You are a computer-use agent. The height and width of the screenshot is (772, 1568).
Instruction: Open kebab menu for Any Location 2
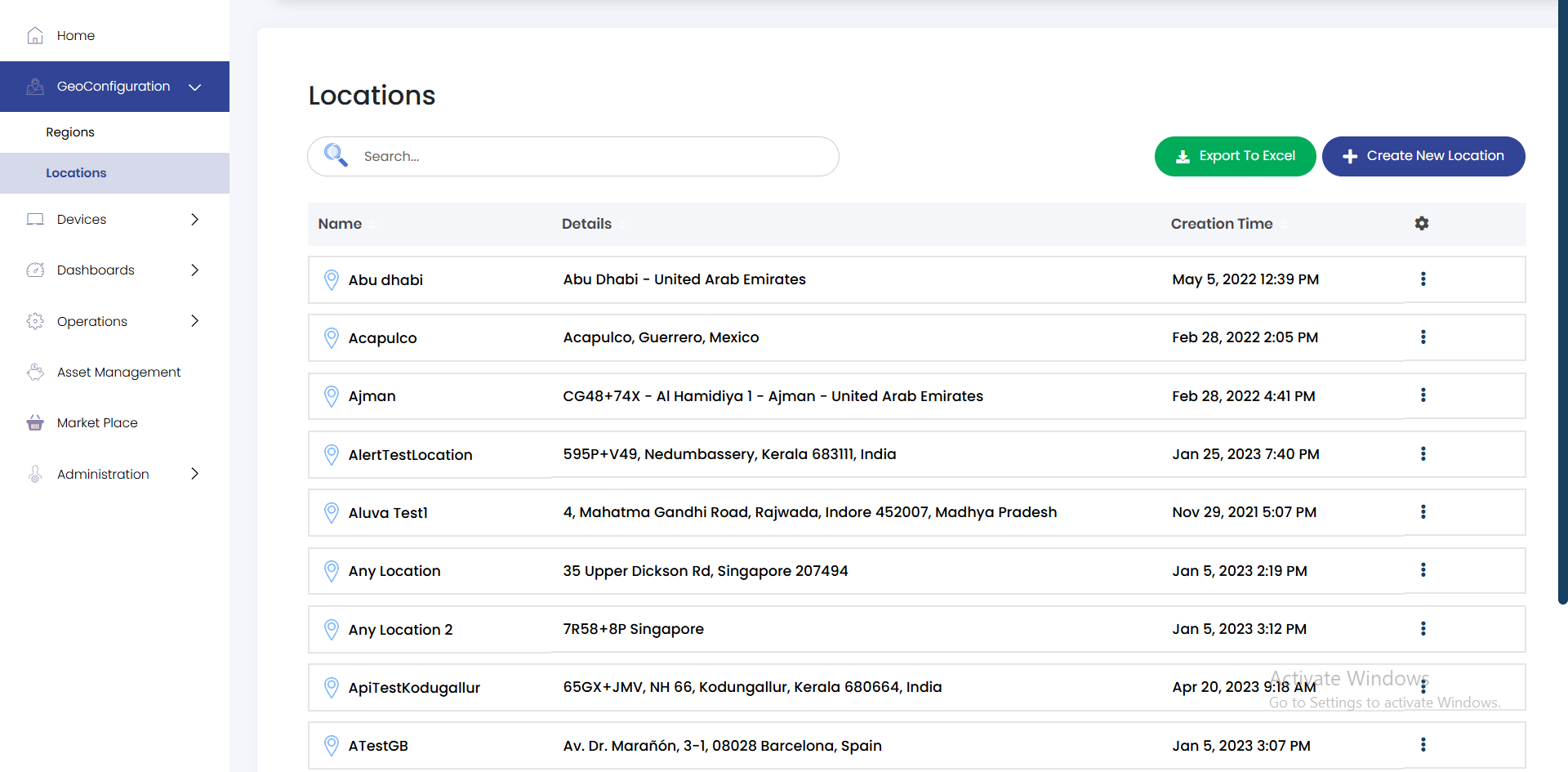point(1423,629)
